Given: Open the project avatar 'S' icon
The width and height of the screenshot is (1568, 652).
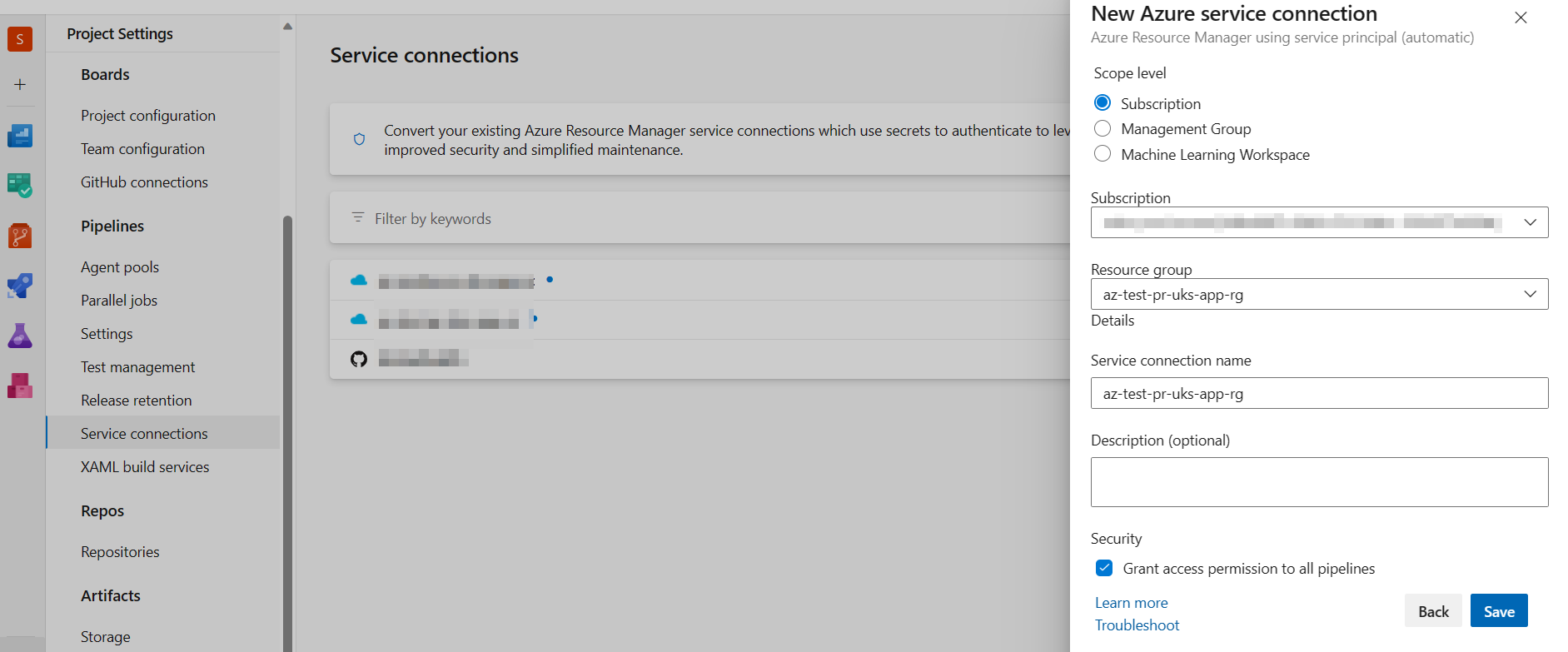Looking at the screenshot, I should point(20,39).
